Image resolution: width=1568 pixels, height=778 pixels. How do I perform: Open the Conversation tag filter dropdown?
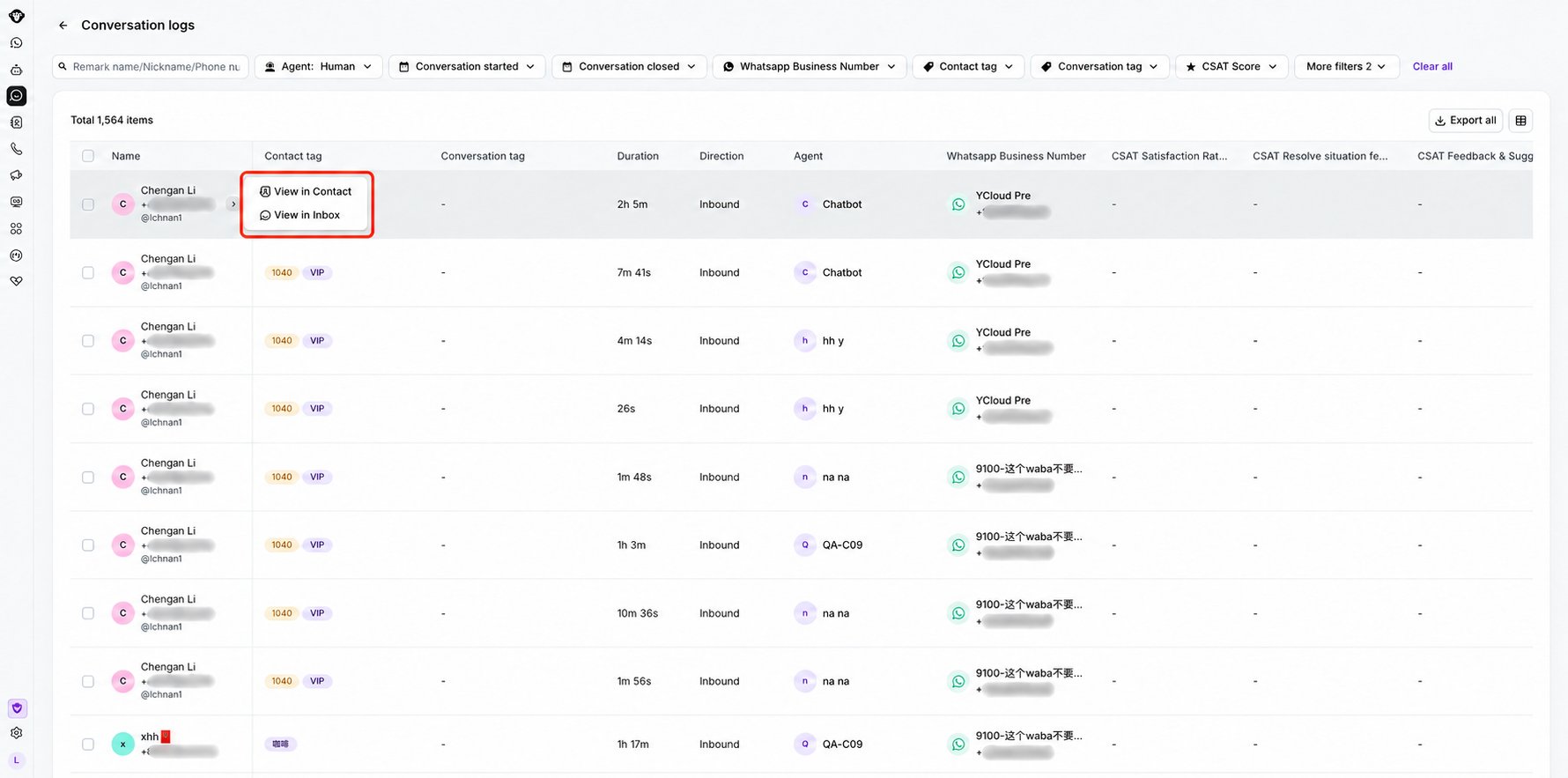[x=1100, y=67]
